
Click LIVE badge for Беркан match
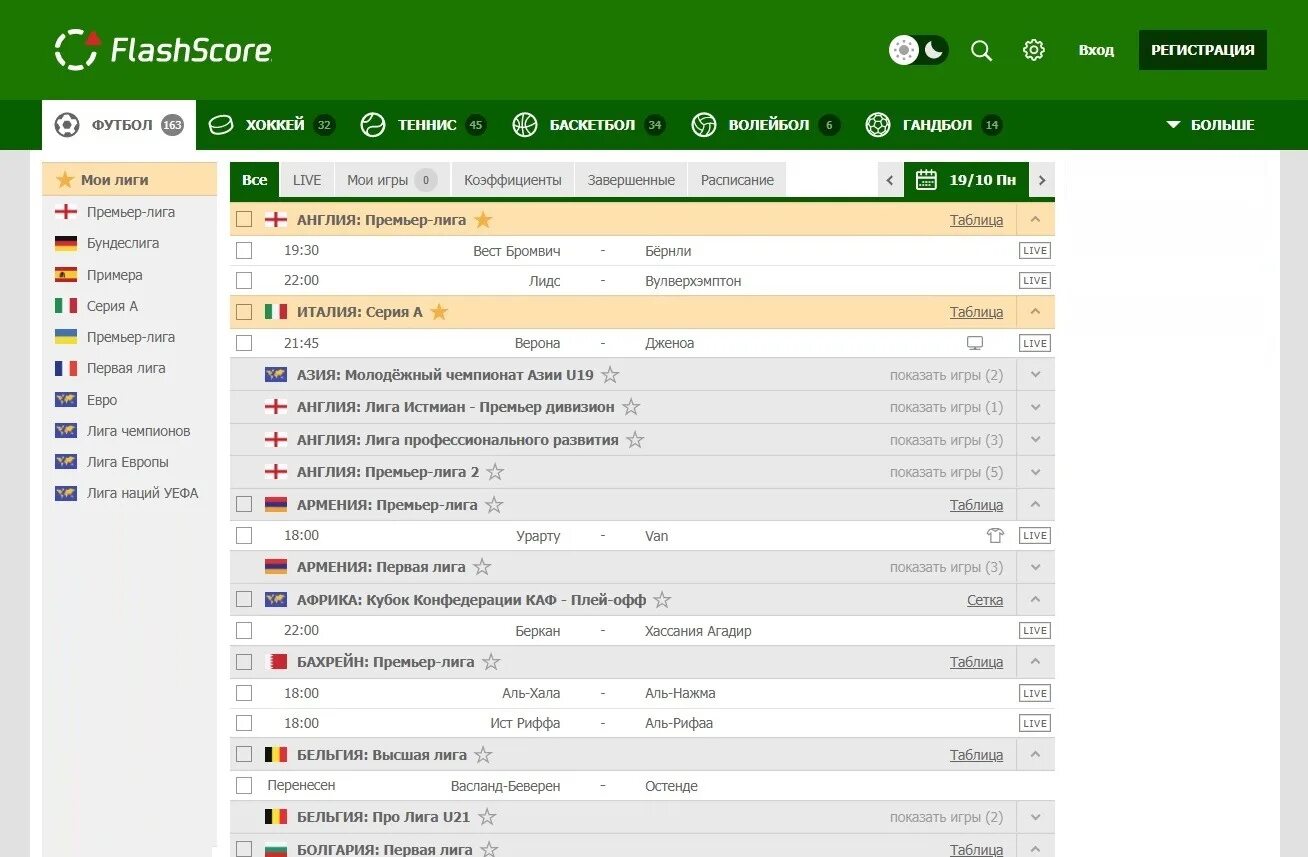point(1035,631)
